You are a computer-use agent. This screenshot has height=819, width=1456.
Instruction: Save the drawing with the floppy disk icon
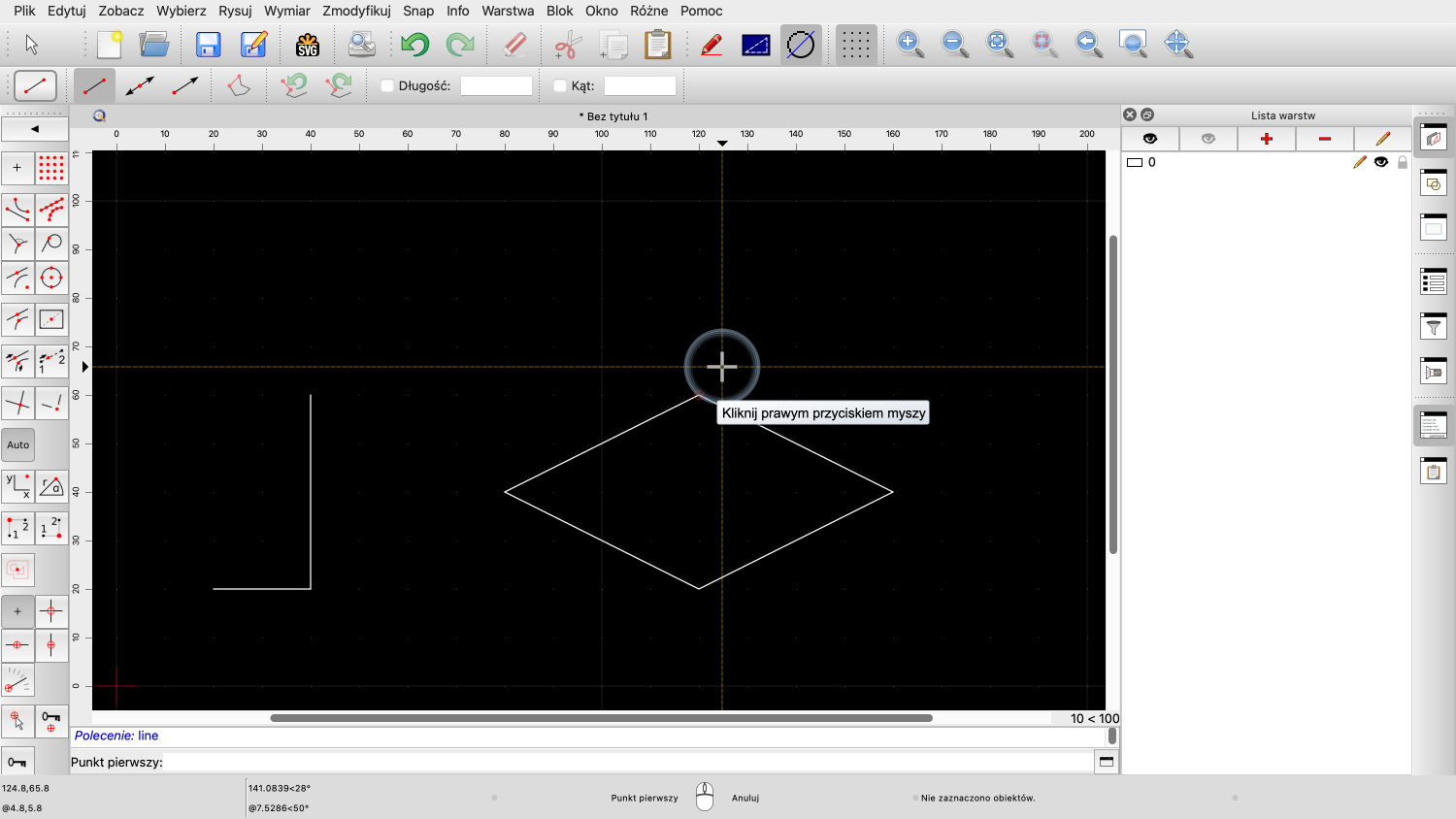click(x=208, y=45)
